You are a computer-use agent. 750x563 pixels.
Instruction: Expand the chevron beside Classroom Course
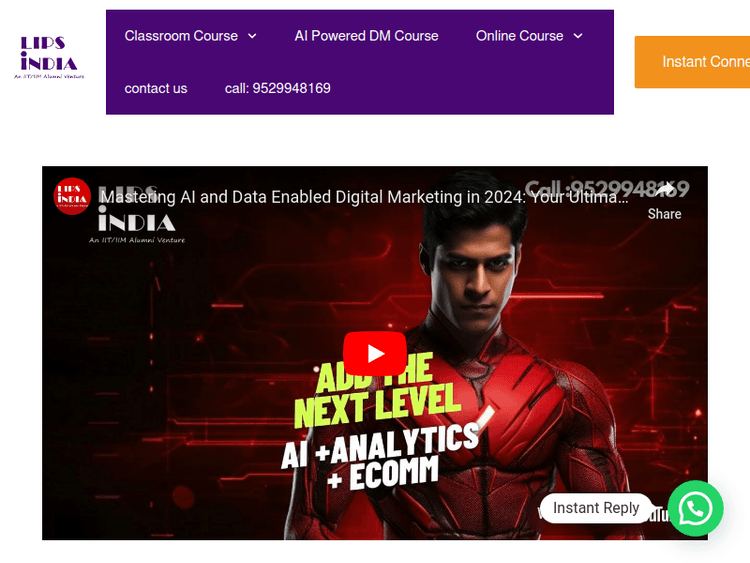[253, 36]
